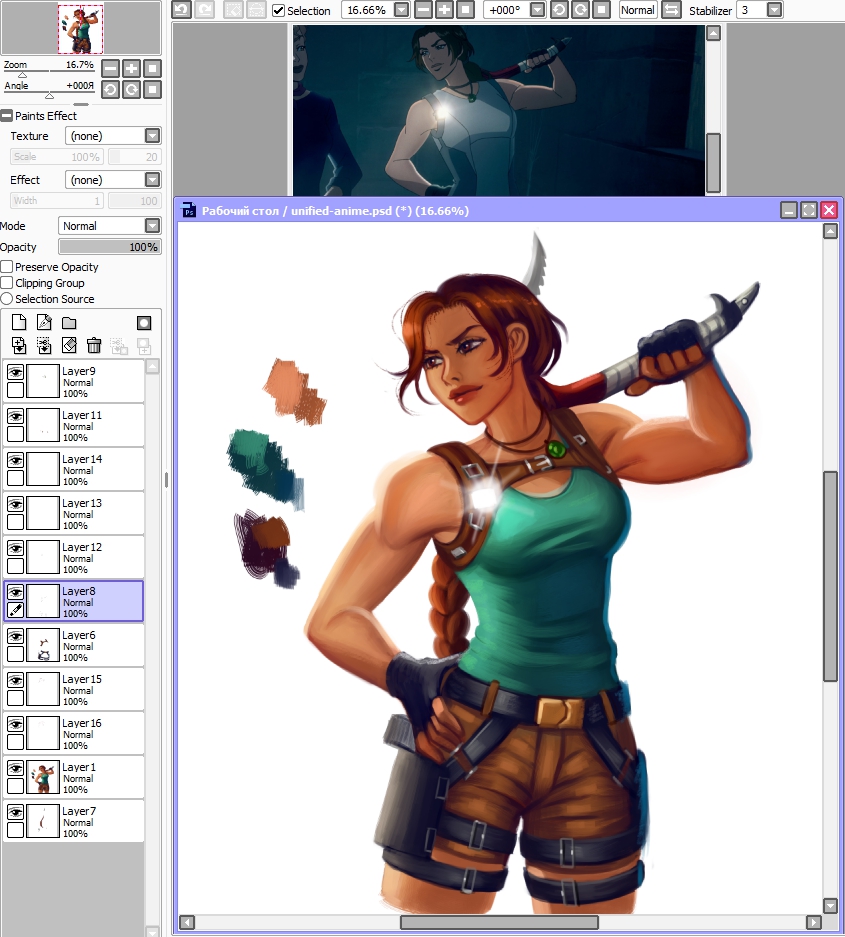Click navigator panel reset angle square button
The image size is (845, 937).
tap(152, 90)
